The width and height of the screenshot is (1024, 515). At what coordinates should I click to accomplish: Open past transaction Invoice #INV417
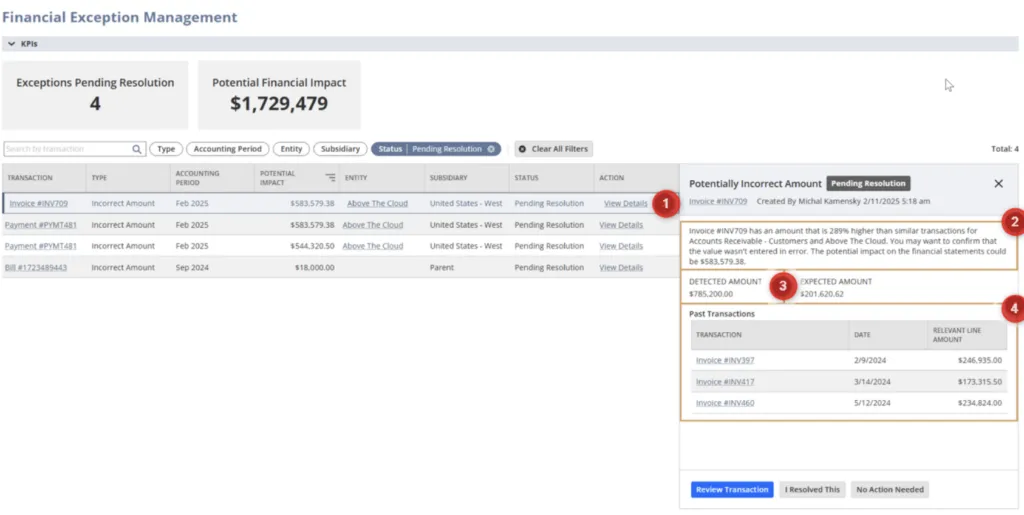tap(725, 381)
